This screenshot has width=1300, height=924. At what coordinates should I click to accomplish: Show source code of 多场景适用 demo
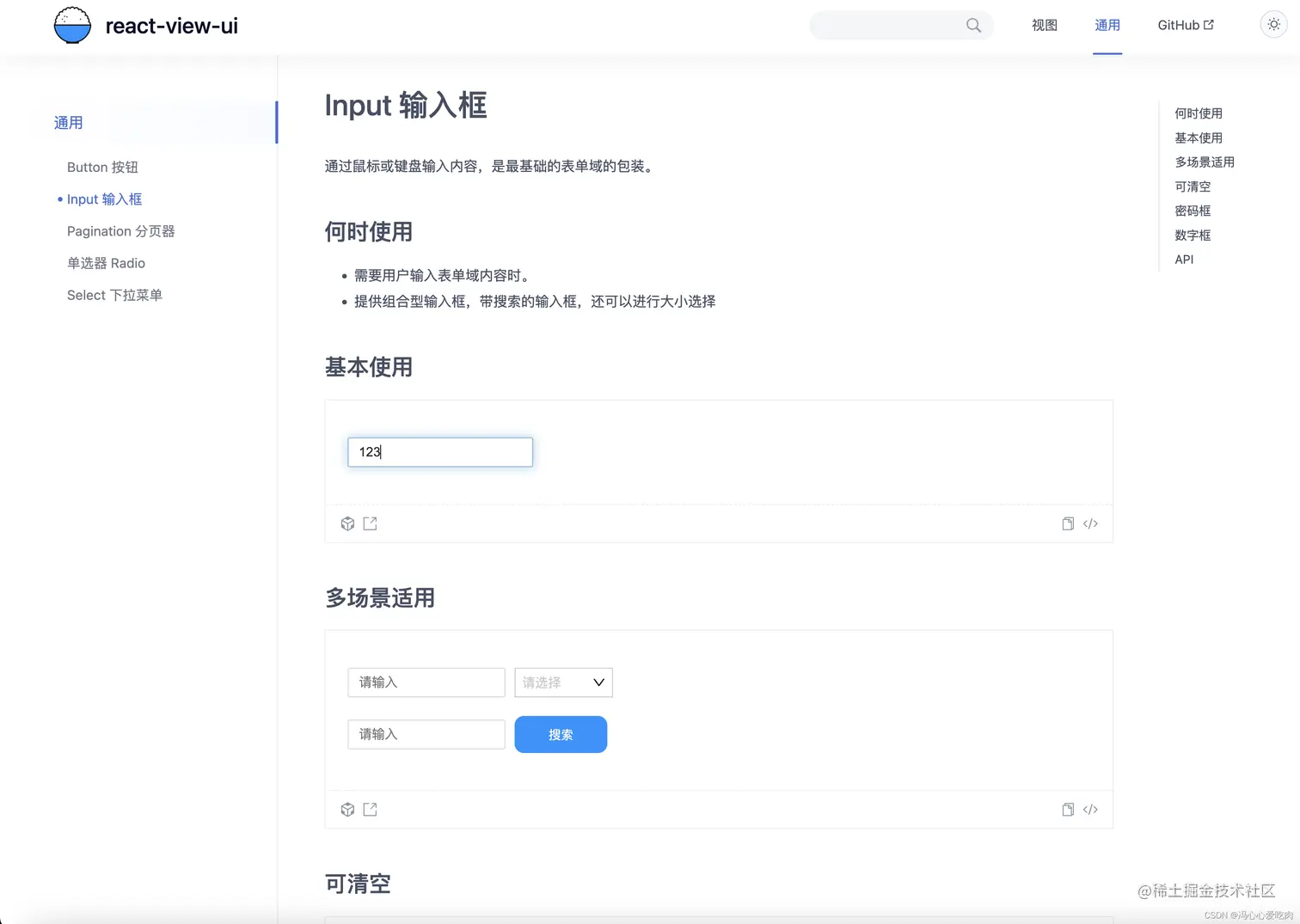(1090, 809)
